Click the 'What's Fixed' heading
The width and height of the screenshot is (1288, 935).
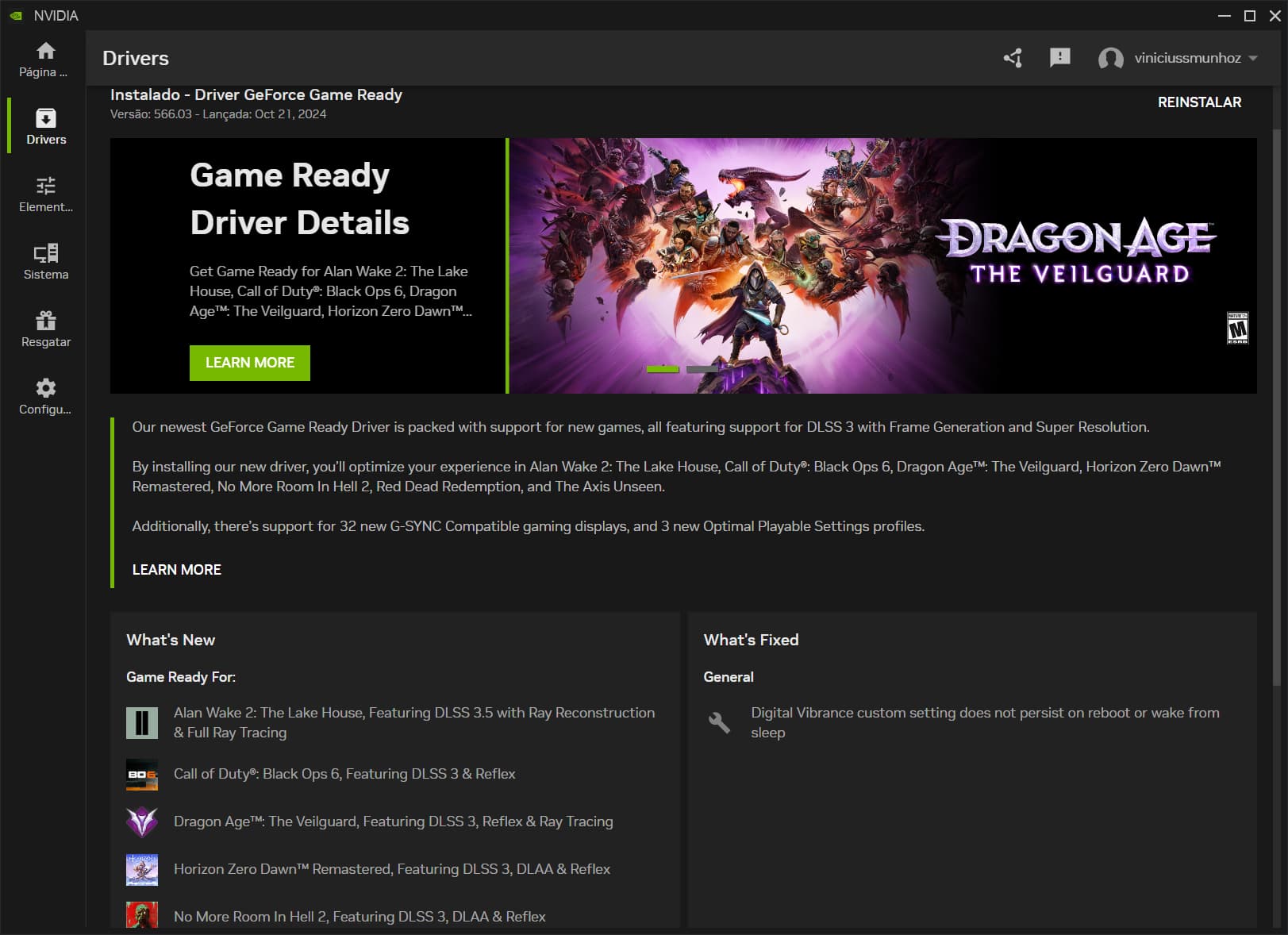point(751,640)
